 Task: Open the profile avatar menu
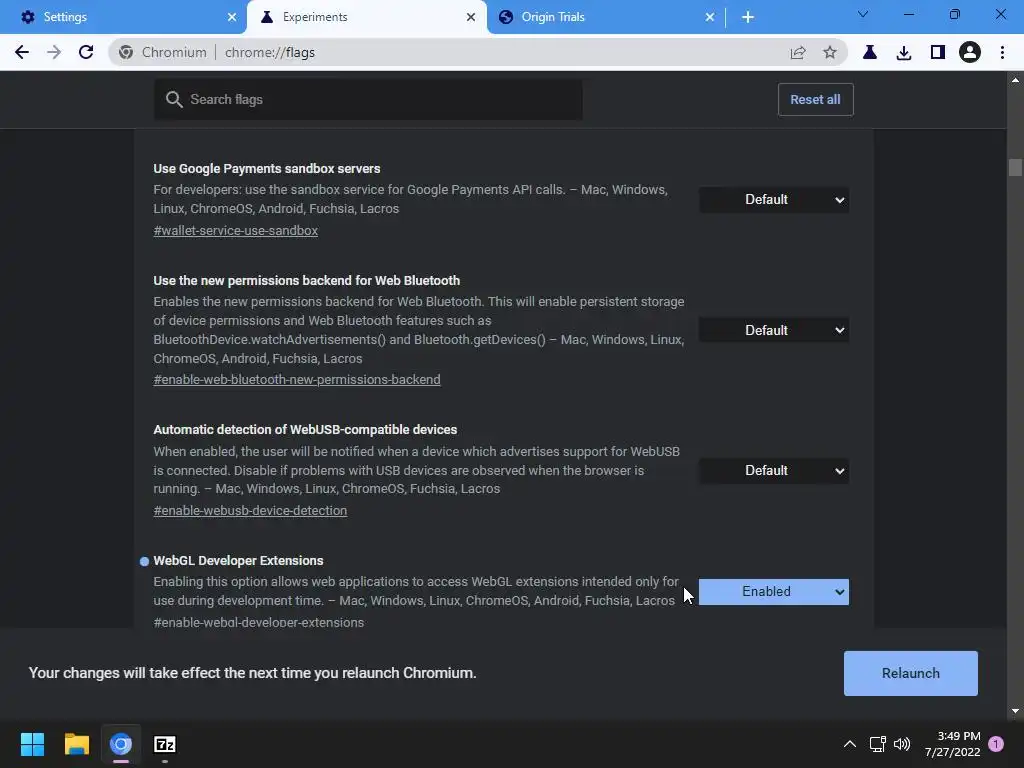tap(970, 52)
